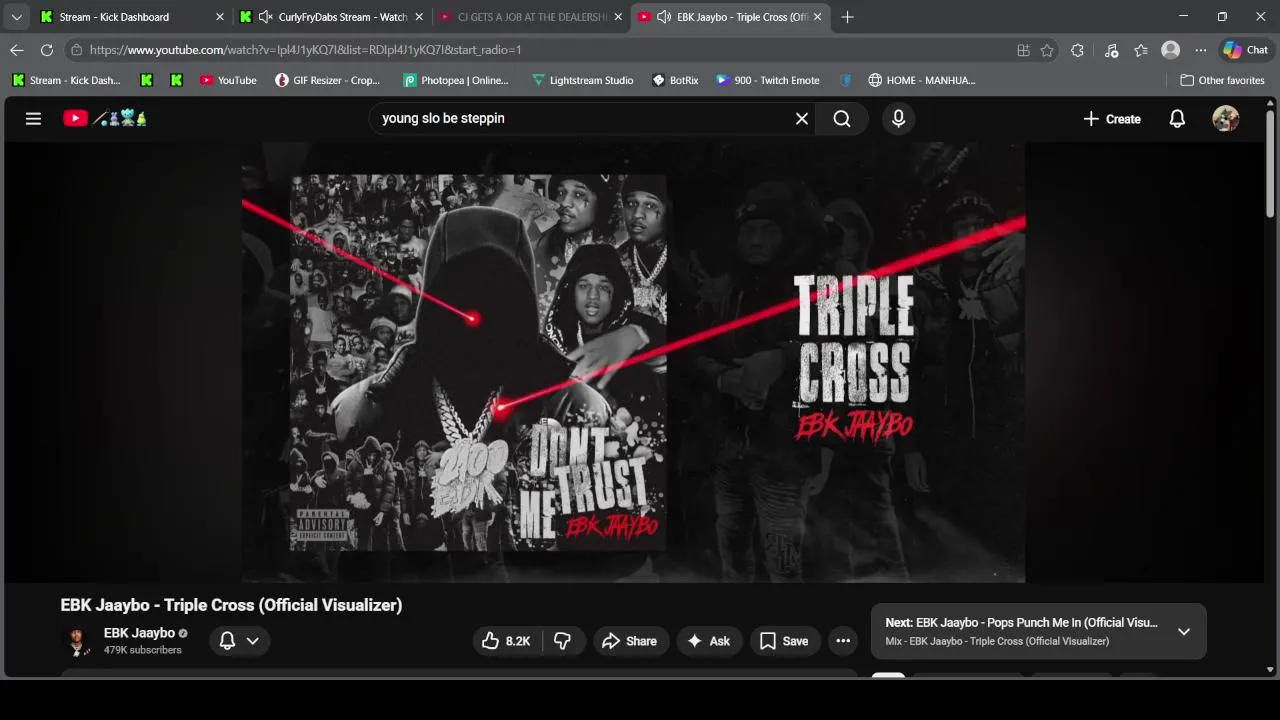The height and width of the screenshot is (720, 1280).
Task: Close the CurlyFryDabs Stream tab
Action: (419, 17)
